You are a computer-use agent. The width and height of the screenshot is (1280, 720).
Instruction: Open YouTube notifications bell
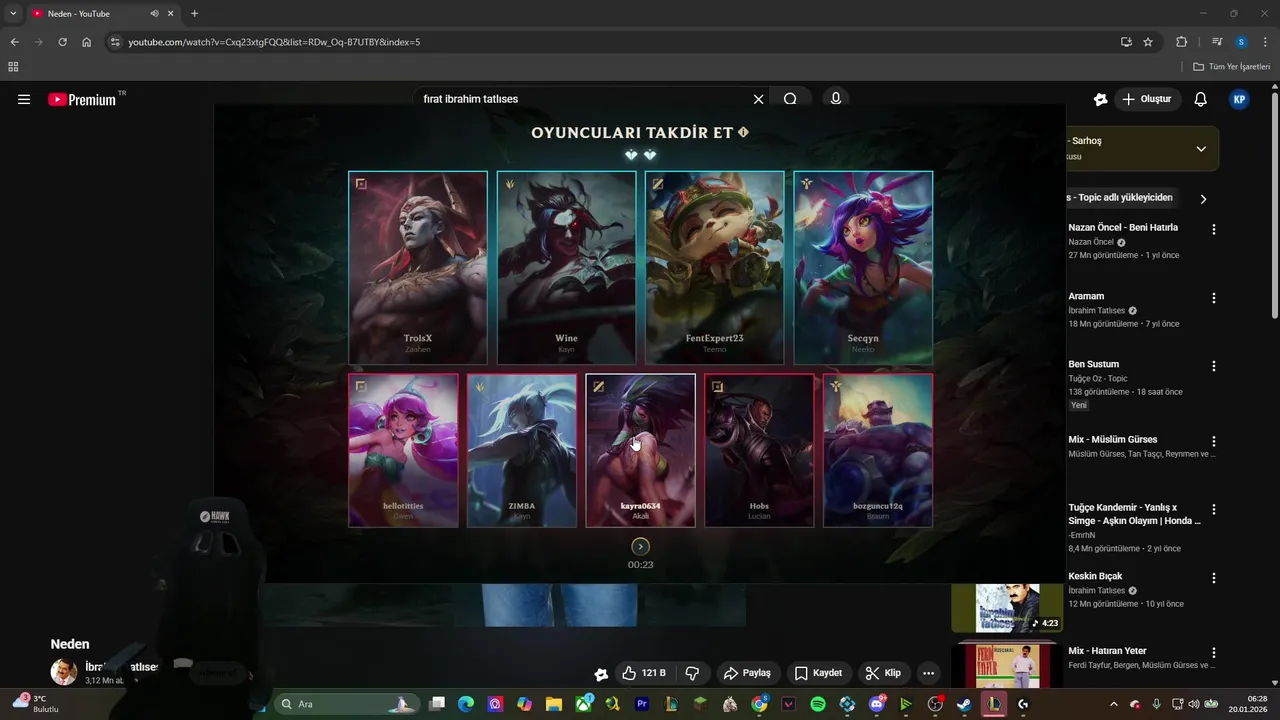click(1201, 99)
